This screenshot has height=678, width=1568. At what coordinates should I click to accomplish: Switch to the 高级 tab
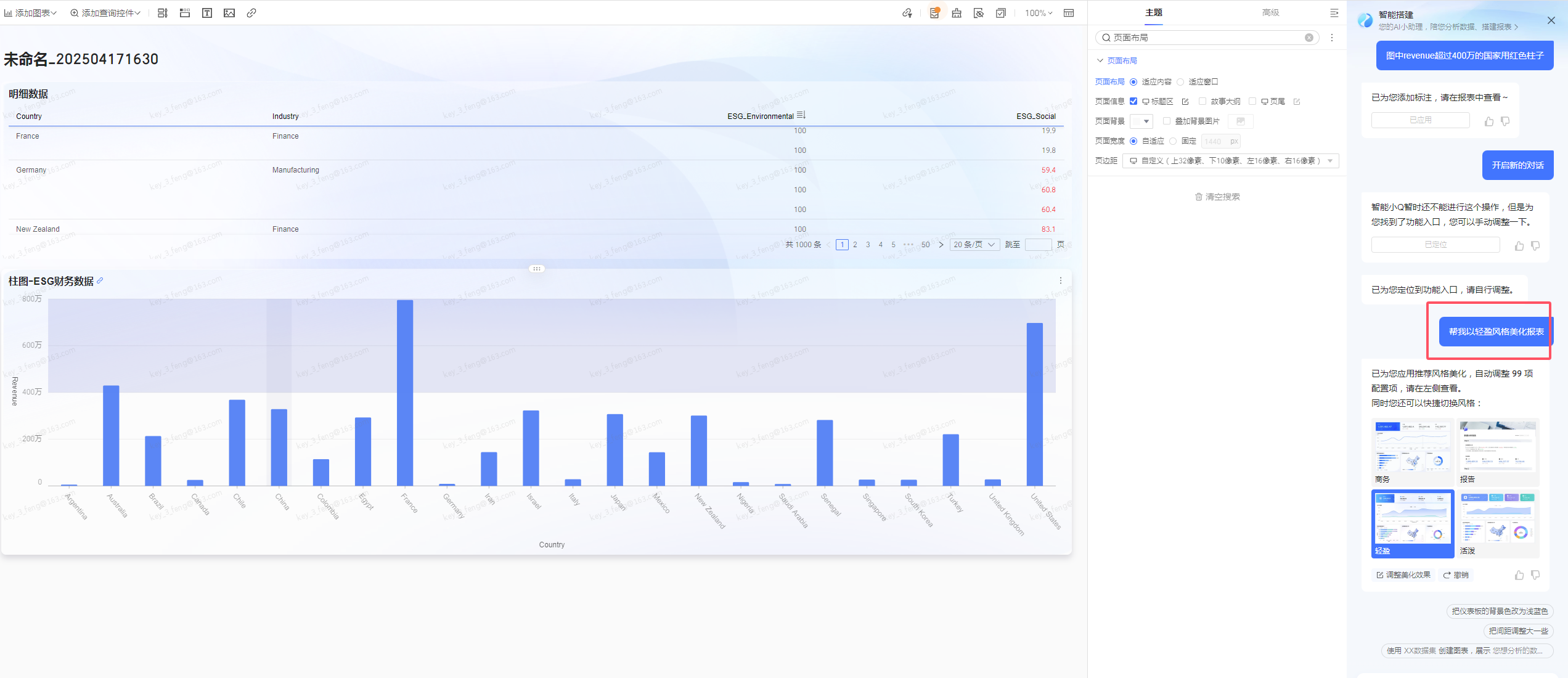pyautogui.click(x=1270, y=12)
